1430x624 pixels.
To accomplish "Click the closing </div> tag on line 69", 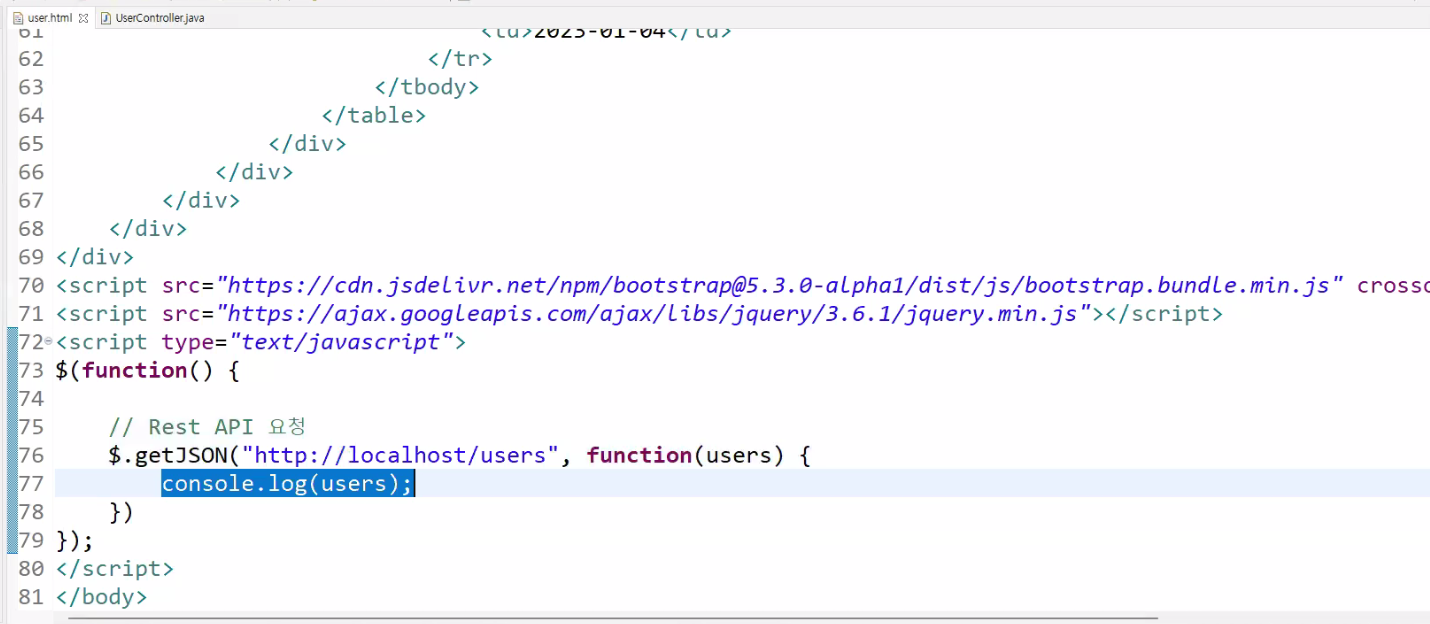I will [95, 258].
